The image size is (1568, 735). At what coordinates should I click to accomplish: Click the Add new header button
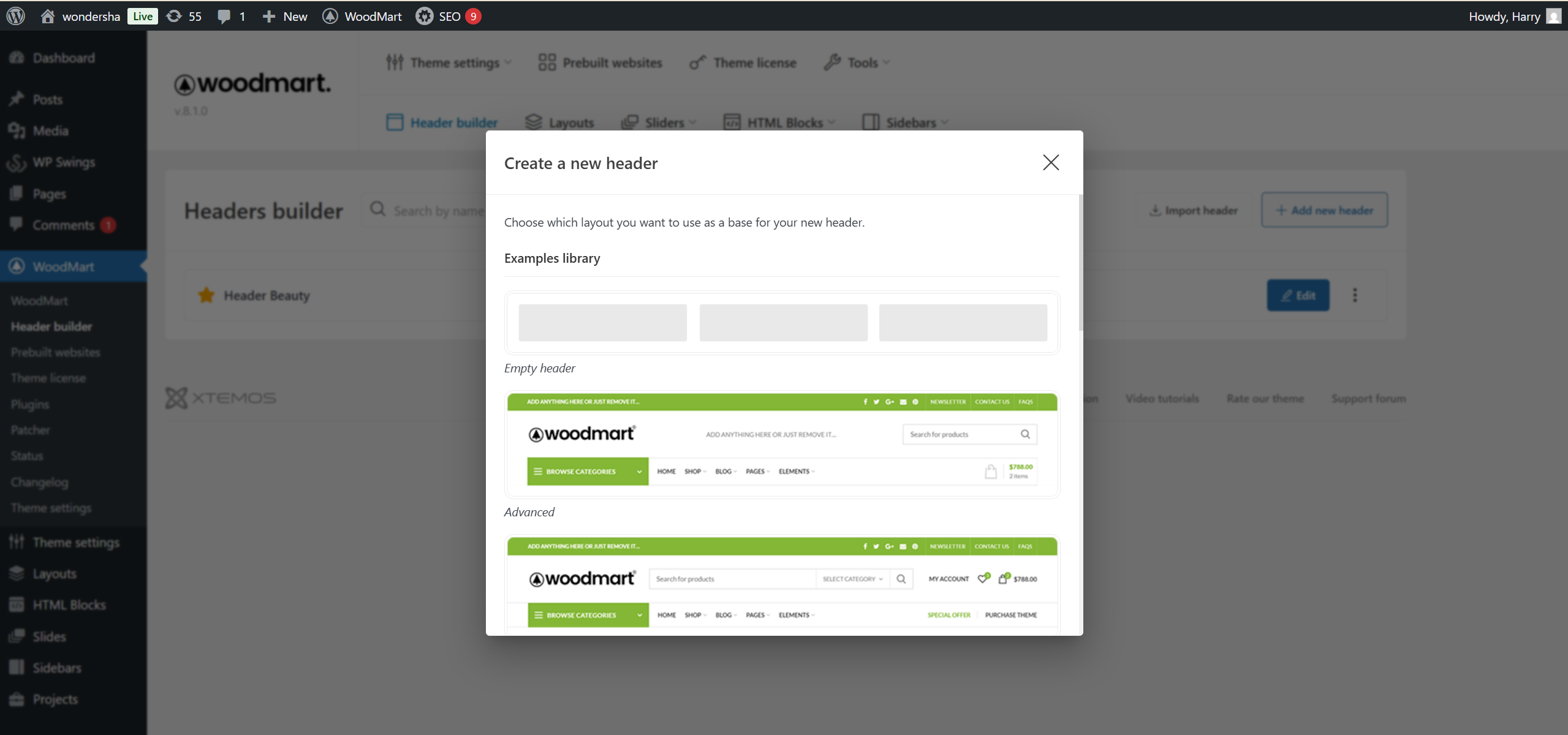click(1324, 209)
